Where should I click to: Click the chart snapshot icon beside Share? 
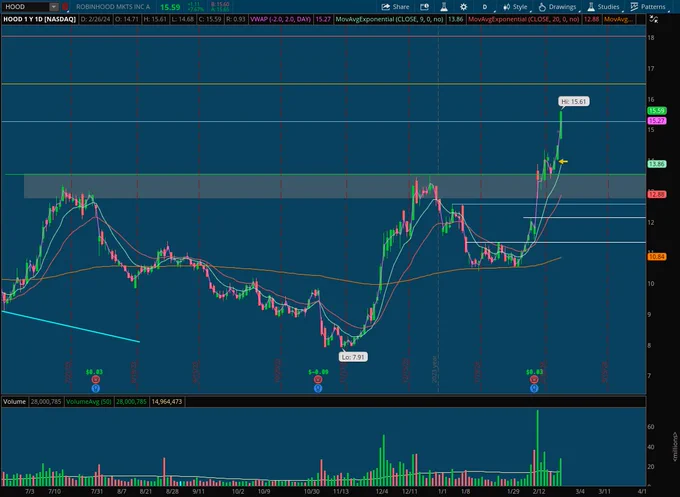pos(424,7)
